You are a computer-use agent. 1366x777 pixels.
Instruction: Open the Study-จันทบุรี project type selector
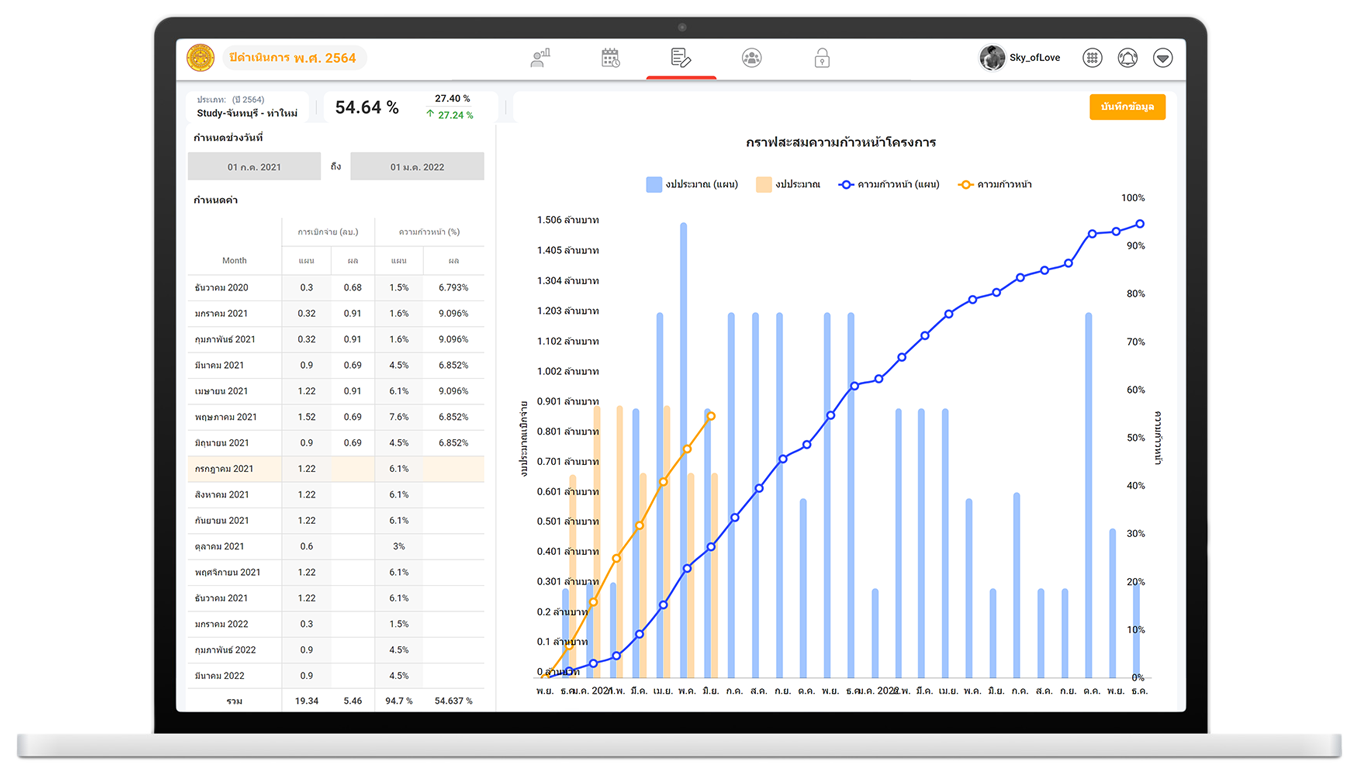pyautogui.click(x=247, y=107)
